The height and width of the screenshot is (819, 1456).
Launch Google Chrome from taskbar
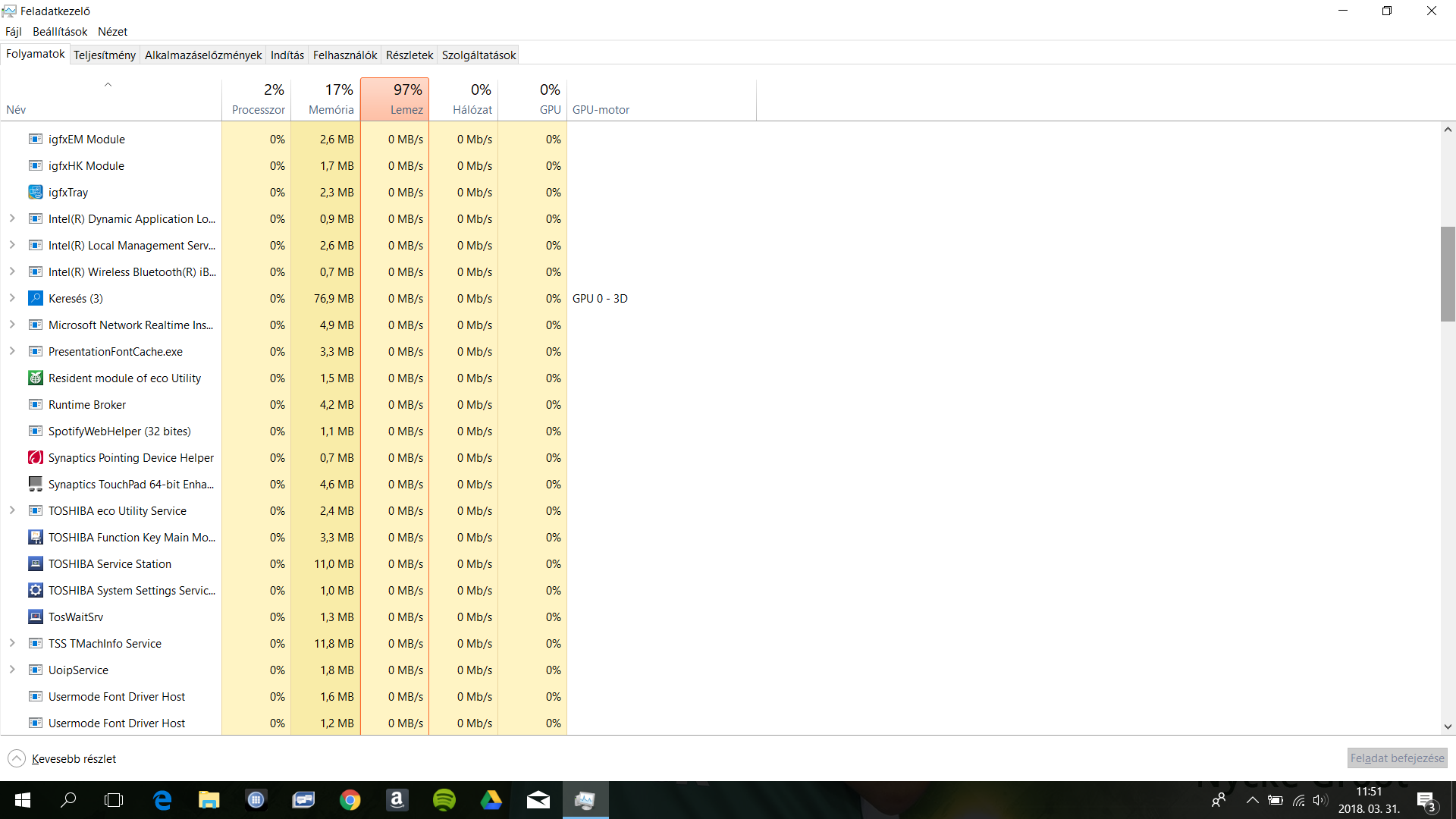[x=350, y=800]
